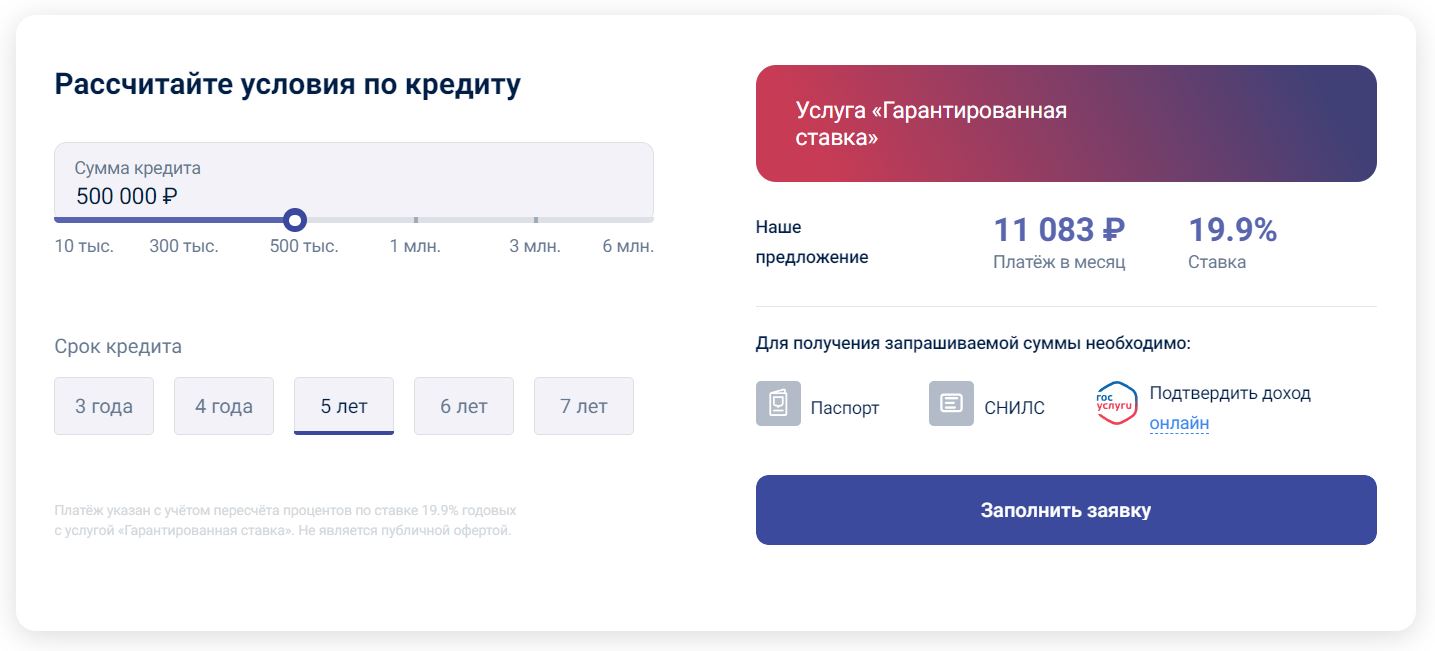The height and width of the screenshot is (651, 1435).
Task: Click the Рассчитайте условия по кредиту heading
Action: [288, 85]
